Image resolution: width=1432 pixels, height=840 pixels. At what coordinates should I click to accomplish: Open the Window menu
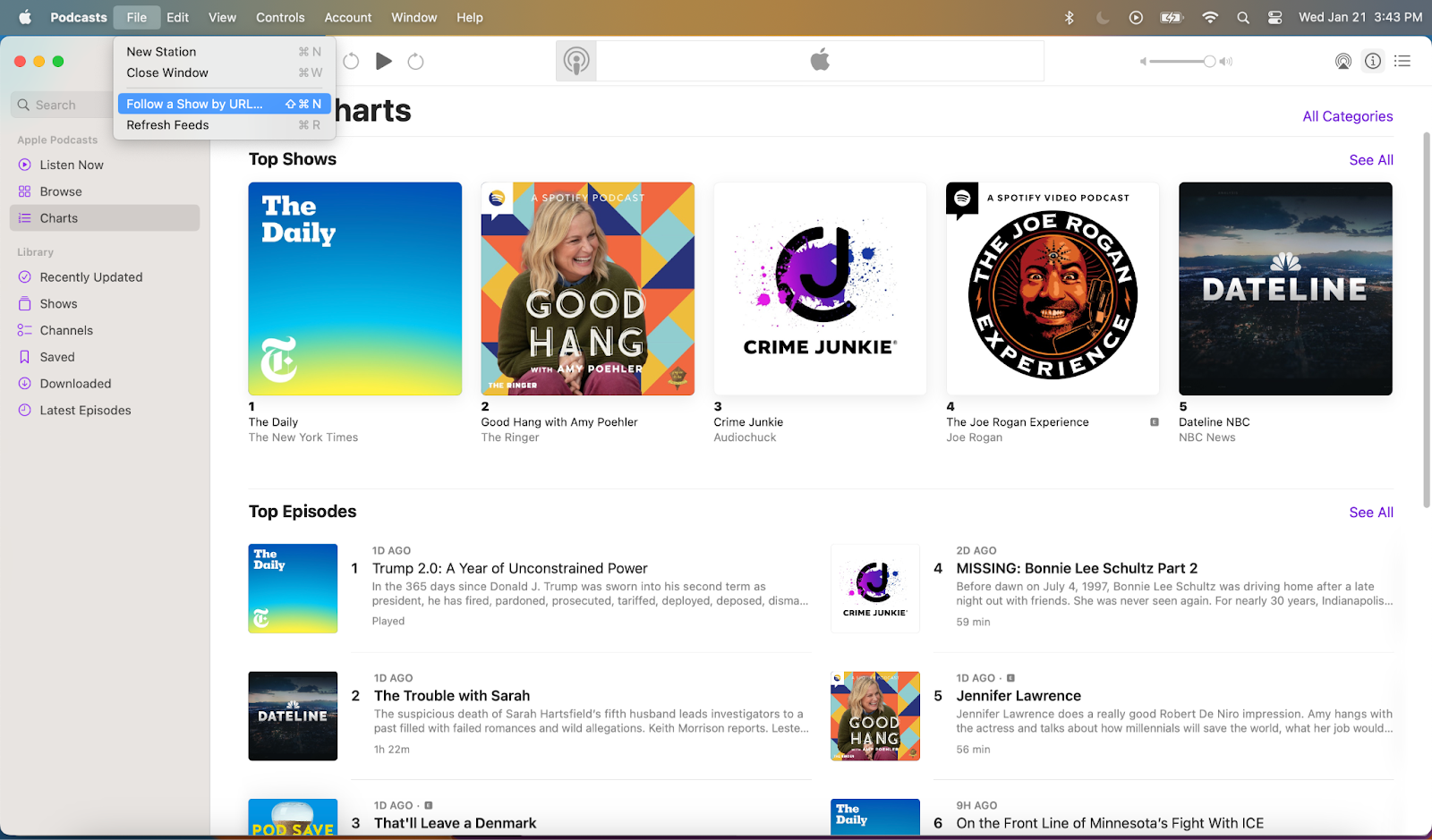pyautogui.click(x=414, y=17)
